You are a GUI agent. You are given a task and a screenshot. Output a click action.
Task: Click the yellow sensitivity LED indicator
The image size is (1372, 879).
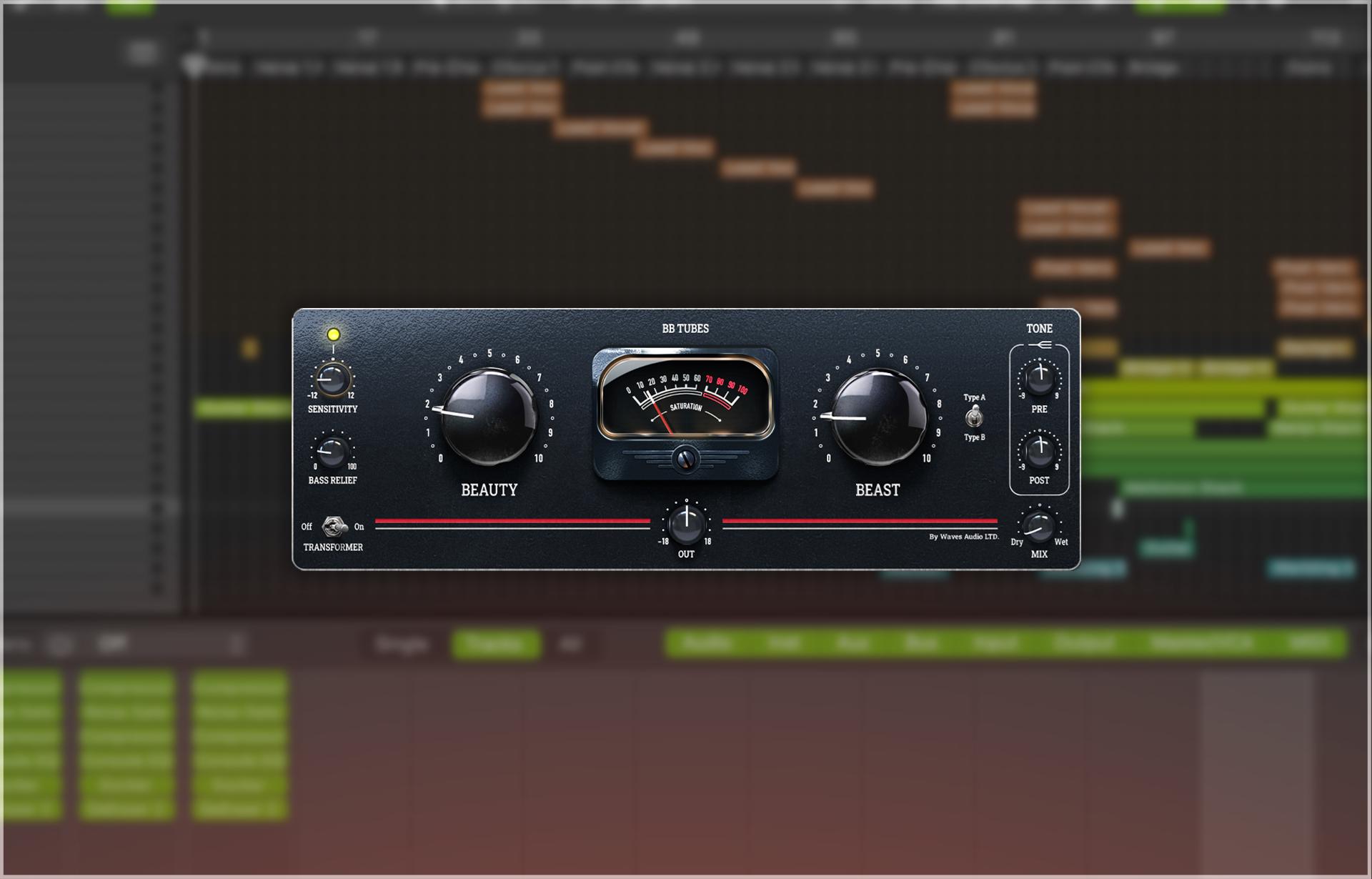click(333, 334)
